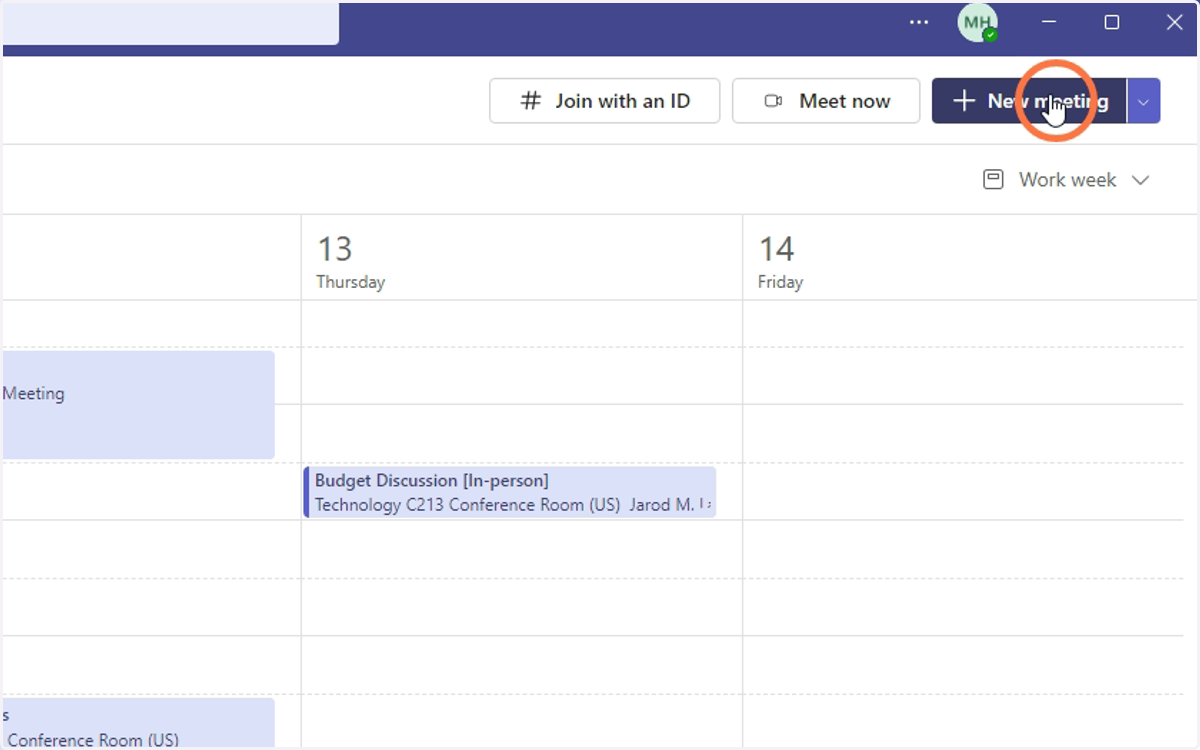Image resolution: width=1200 pixels, height=750 pixels.
Task: Maximize the Teams window
Action: pos(1111,22)
